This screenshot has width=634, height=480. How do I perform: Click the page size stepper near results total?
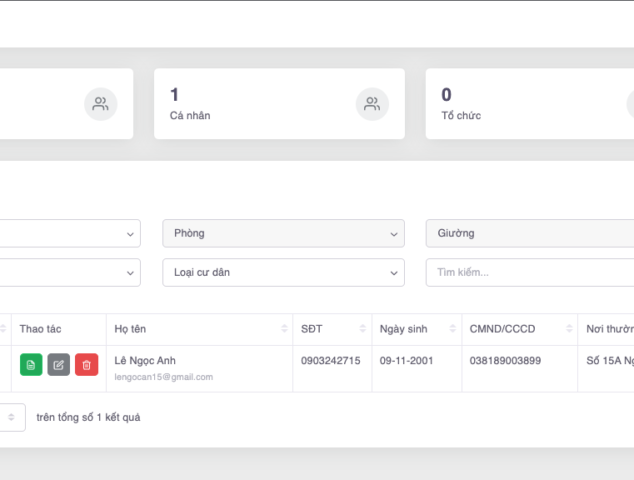pyautogui.click(x=12, y=417)
